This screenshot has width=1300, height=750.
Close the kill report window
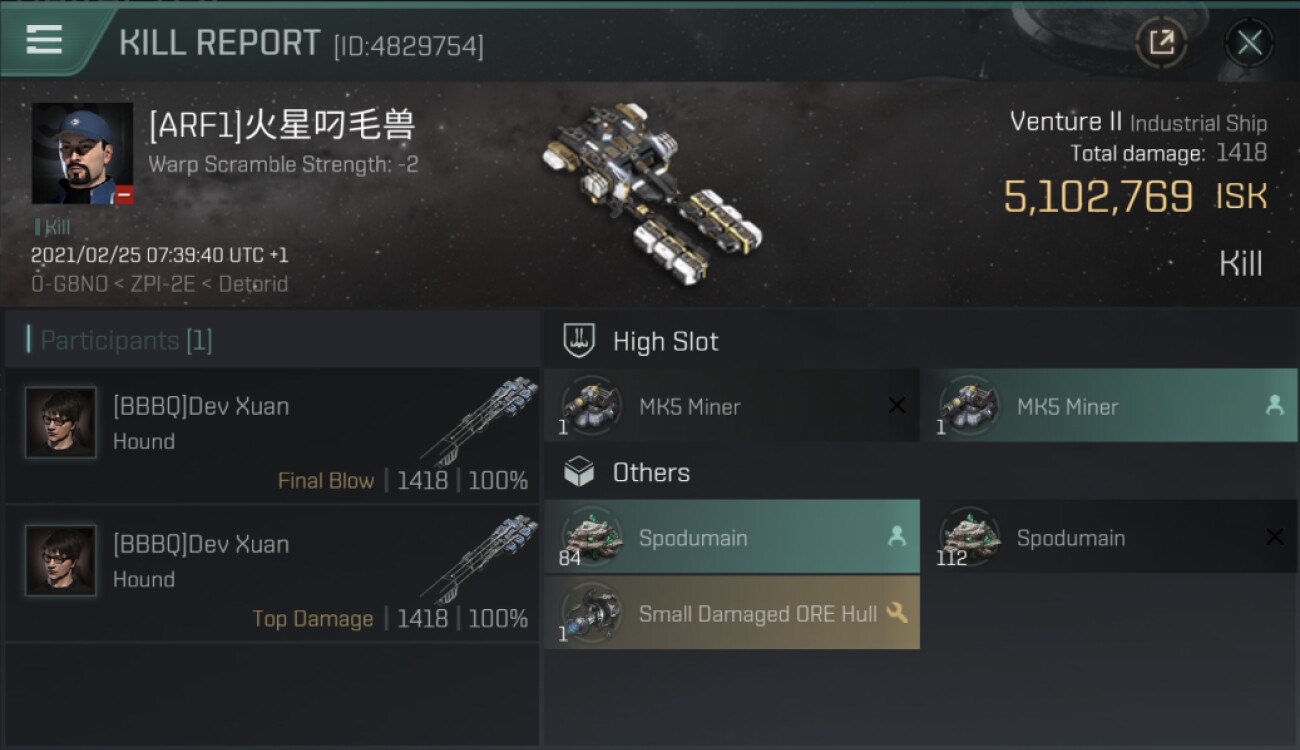pyautogui.click(x=1249, y=42)
